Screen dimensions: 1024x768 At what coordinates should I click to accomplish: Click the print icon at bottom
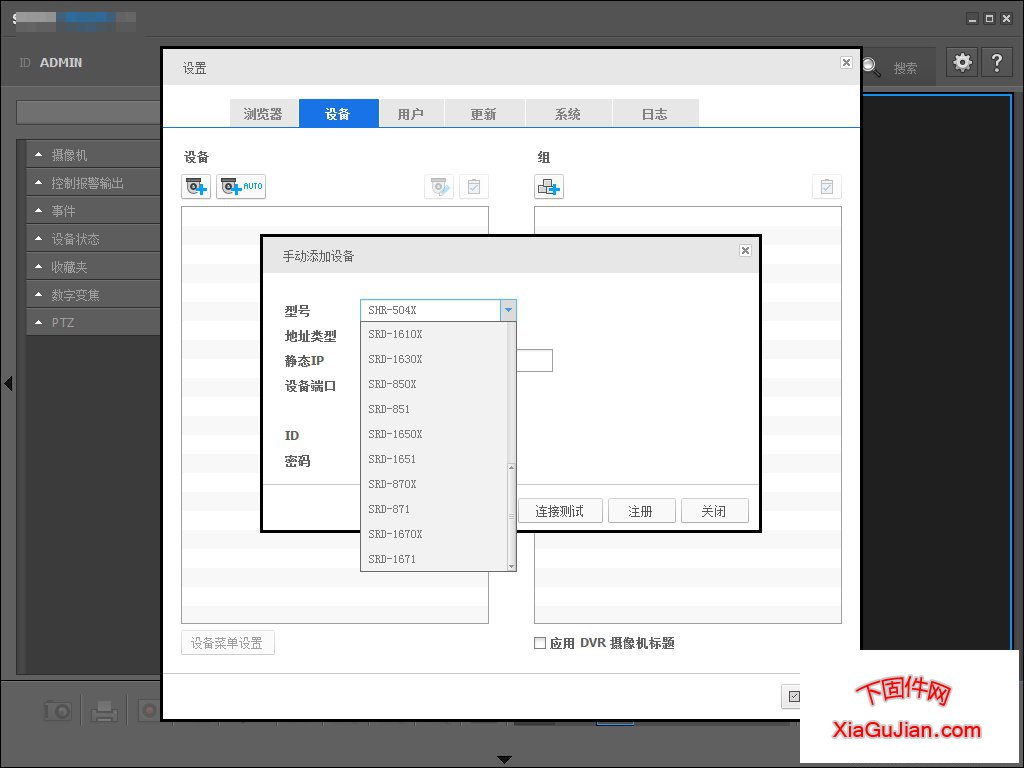(104, 711)
